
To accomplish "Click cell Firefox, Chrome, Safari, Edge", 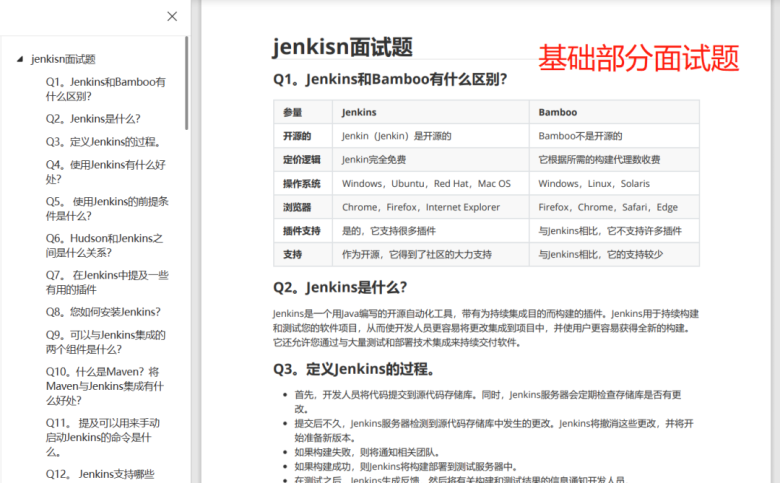I will click(x=614, y=207).
